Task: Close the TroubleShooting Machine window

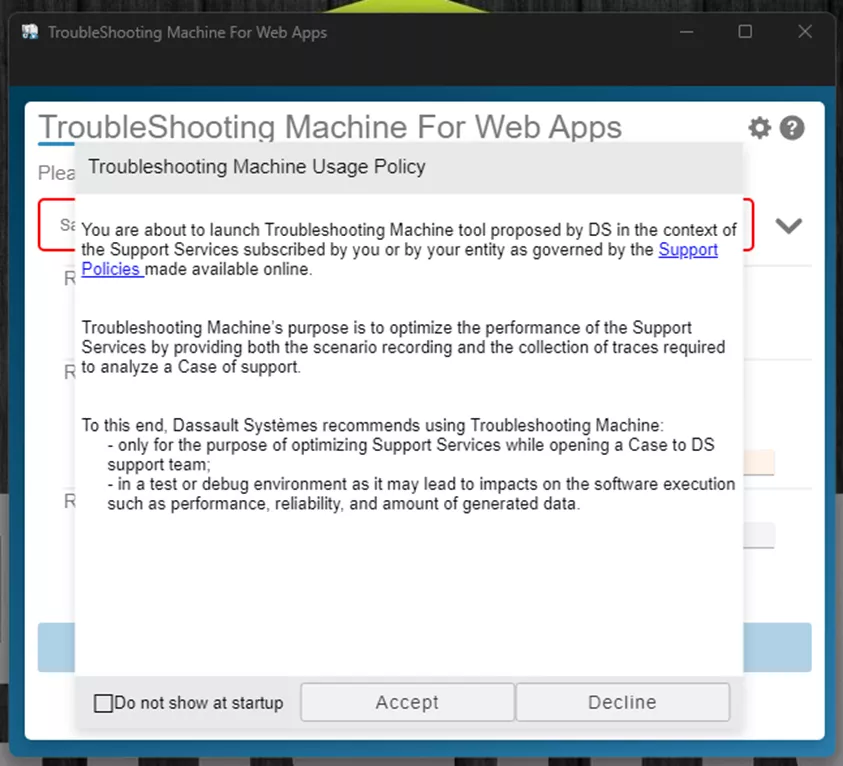Action: [x=805, y=32]
